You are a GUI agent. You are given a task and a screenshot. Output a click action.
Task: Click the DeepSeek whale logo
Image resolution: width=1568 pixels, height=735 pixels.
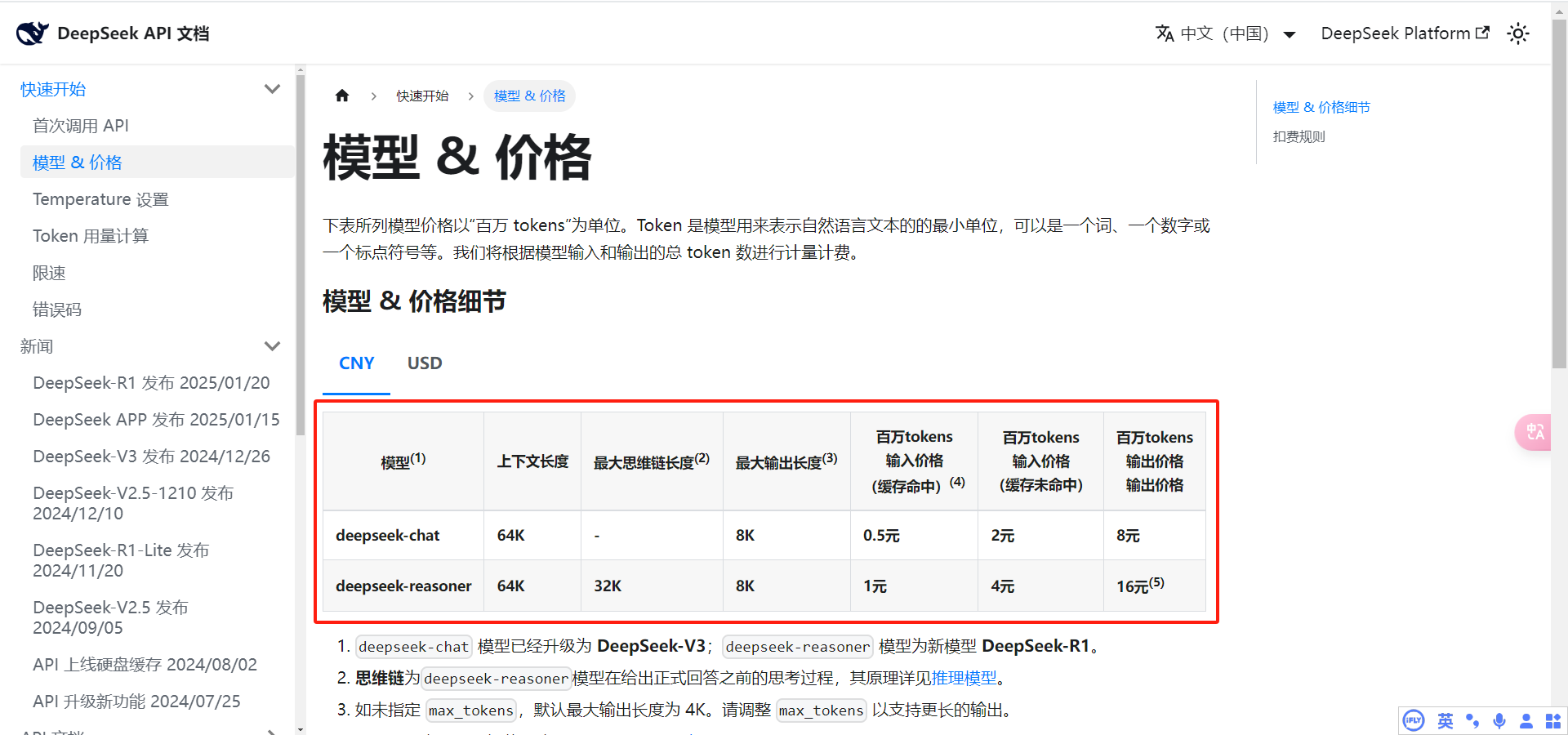[33, 33]
